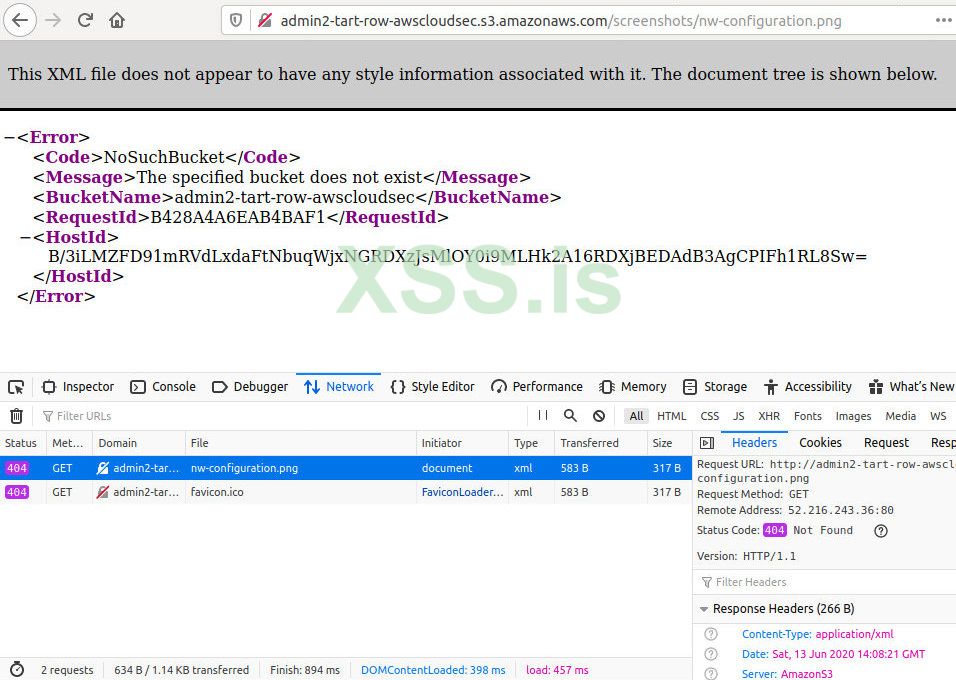The width and height of the screenshot is (956, 680).
Task: Sort requests by Type column
Action: [530, 443]
